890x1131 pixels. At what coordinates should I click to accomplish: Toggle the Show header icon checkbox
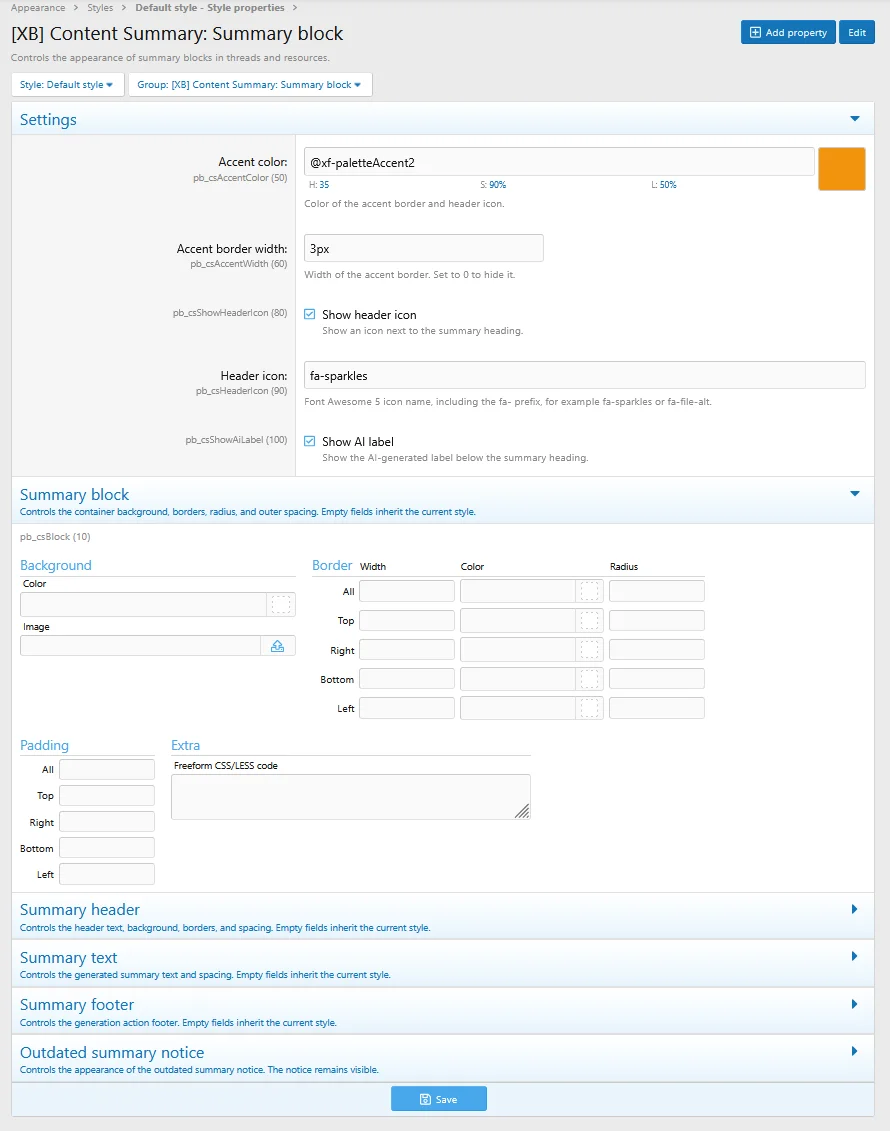[309, 314]
